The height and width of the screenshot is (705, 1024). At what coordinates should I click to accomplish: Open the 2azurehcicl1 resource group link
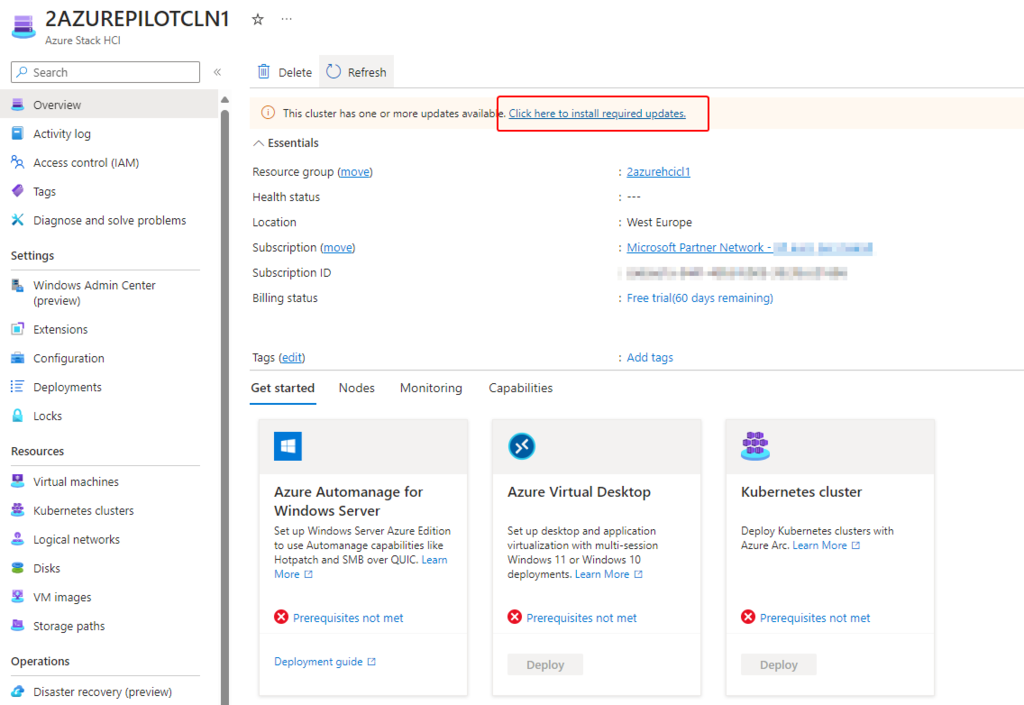[658, 172]
